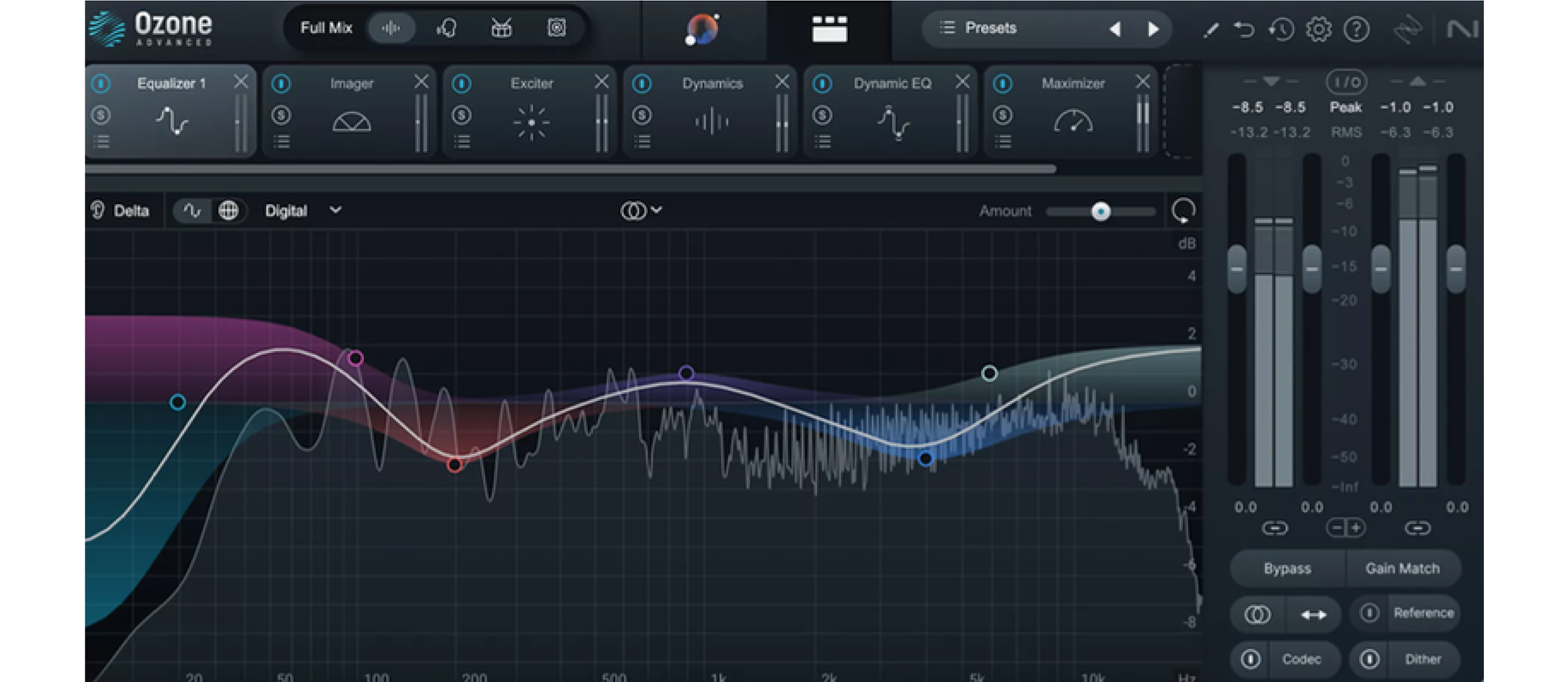
Task: Toggle Delta listening mode
Action: [x=120, y=210]
